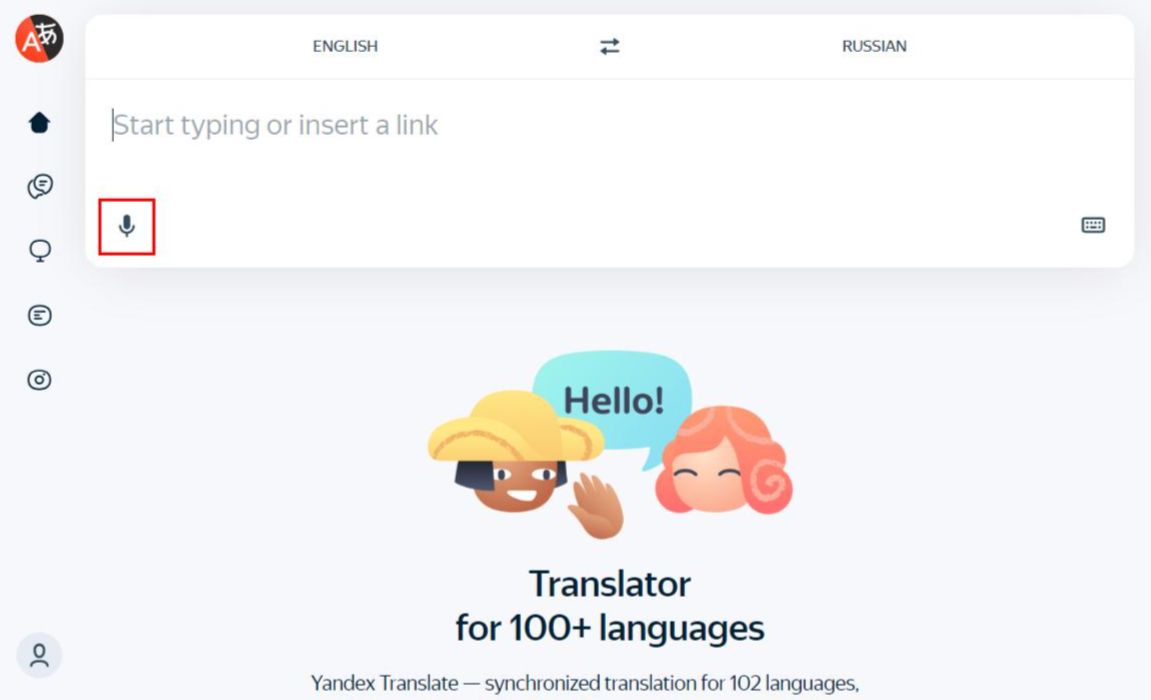
Task: Open the user profile icon
Action: [x=40, y=655]
